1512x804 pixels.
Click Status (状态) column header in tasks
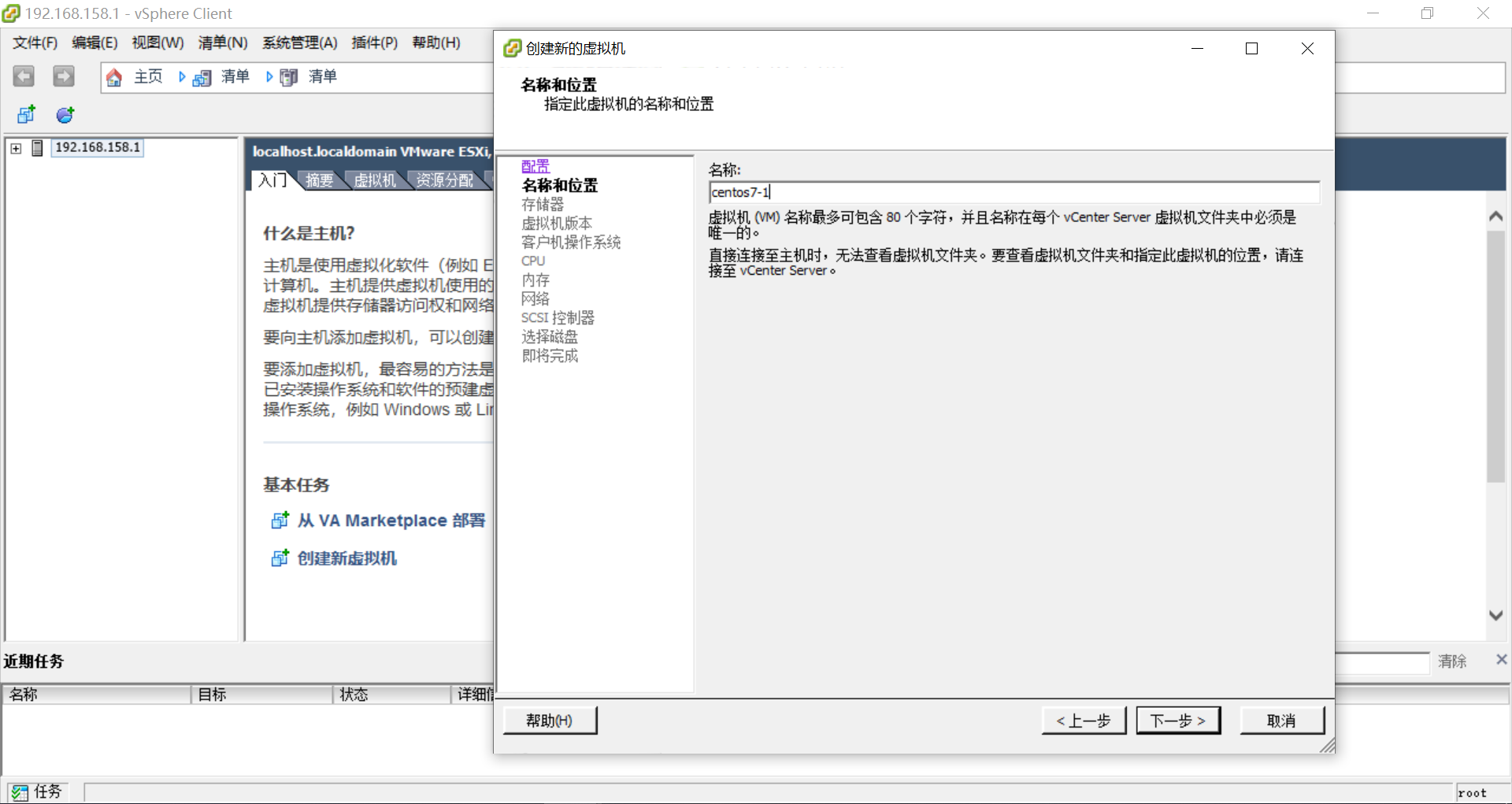pos(391,694)
